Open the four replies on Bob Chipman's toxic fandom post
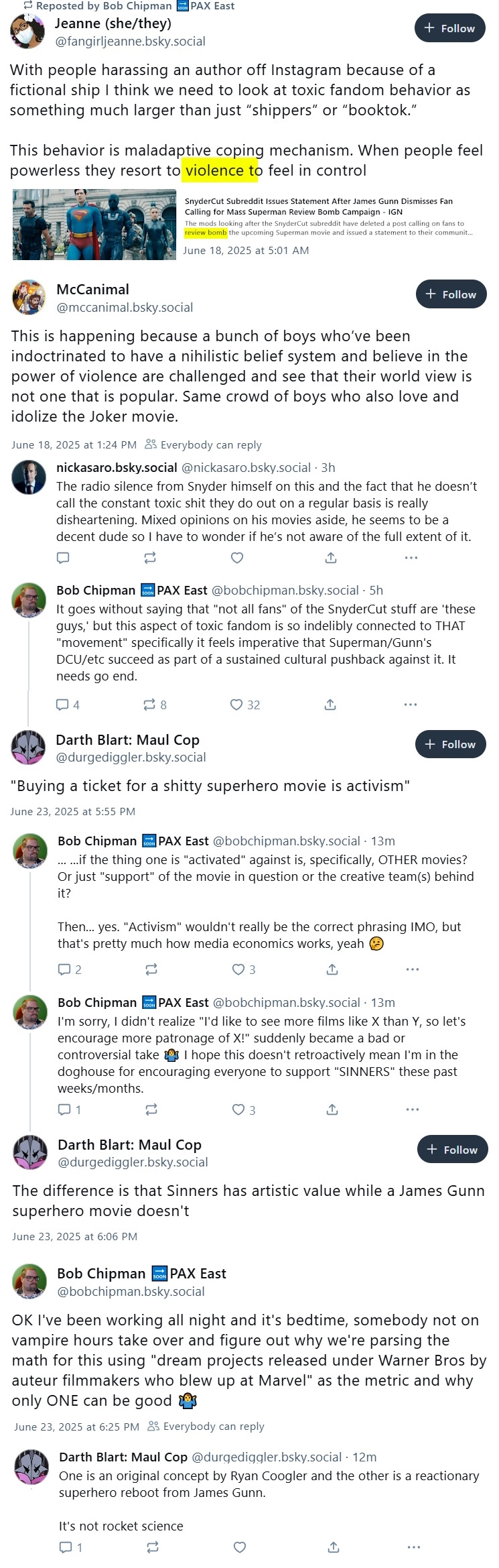Image resolution: width=499 pixels, height=1568 pixels. point(68,705)
